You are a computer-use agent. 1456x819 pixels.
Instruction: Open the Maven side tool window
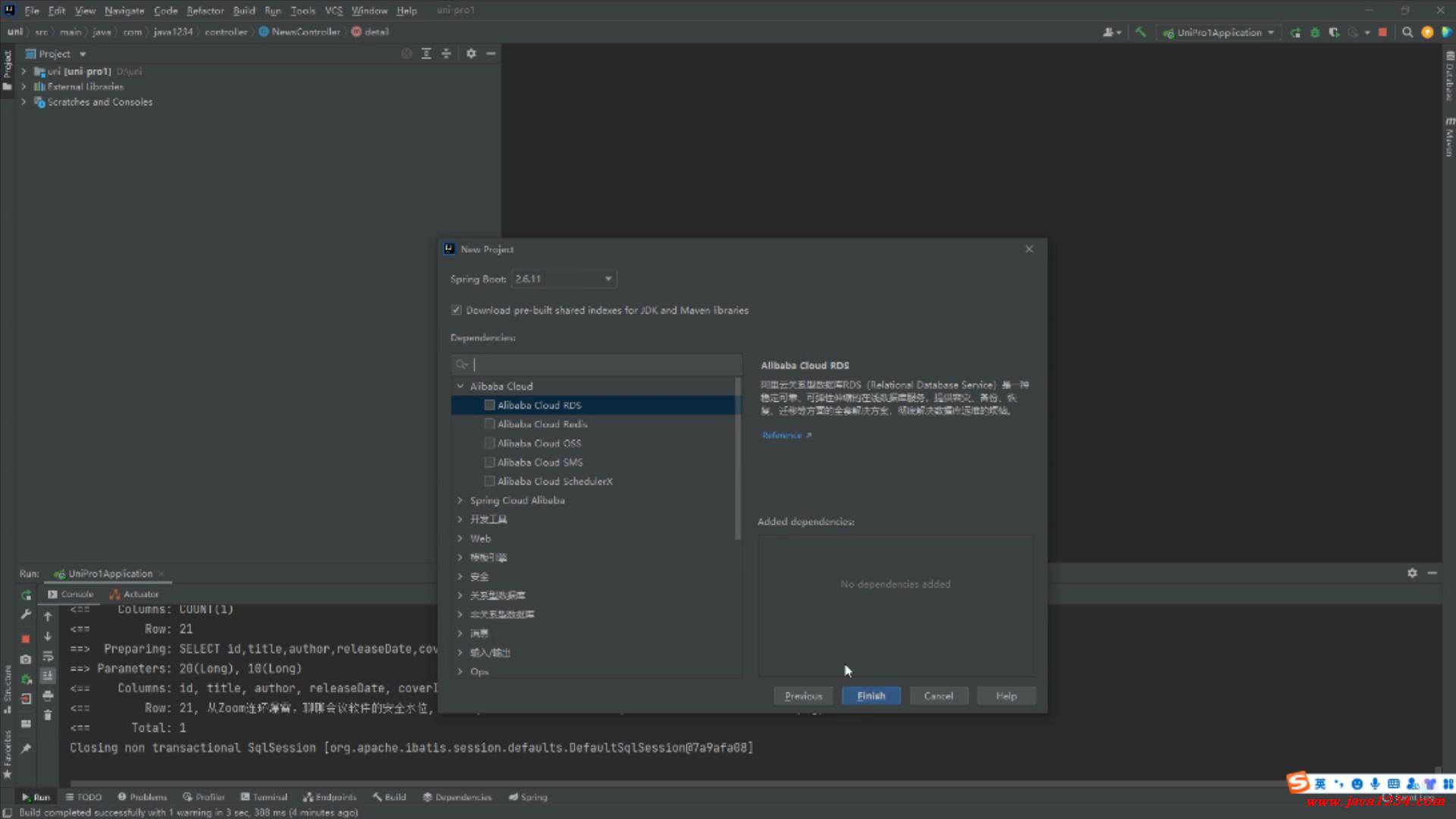[1449, 137]
